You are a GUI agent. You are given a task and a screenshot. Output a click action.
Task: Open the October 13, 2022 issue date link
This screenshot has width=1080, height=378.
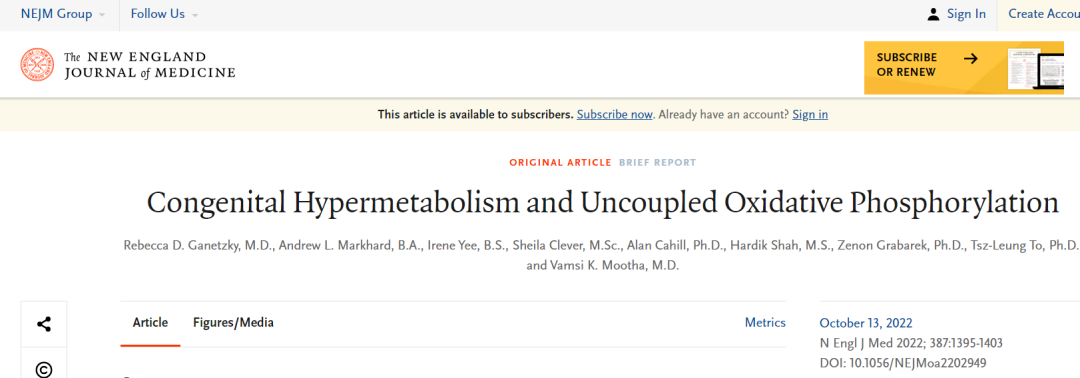tap(866, 324)
